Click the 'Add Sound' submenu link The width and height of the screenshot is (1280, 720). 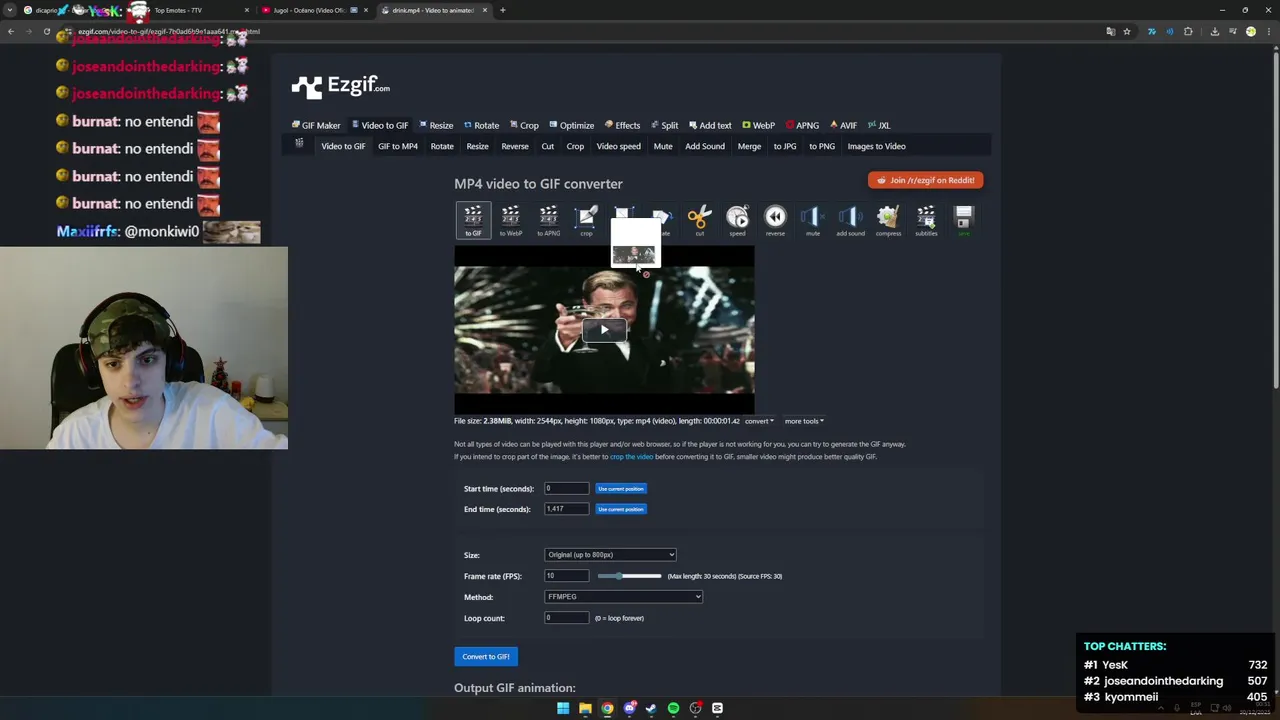[705, 146]
